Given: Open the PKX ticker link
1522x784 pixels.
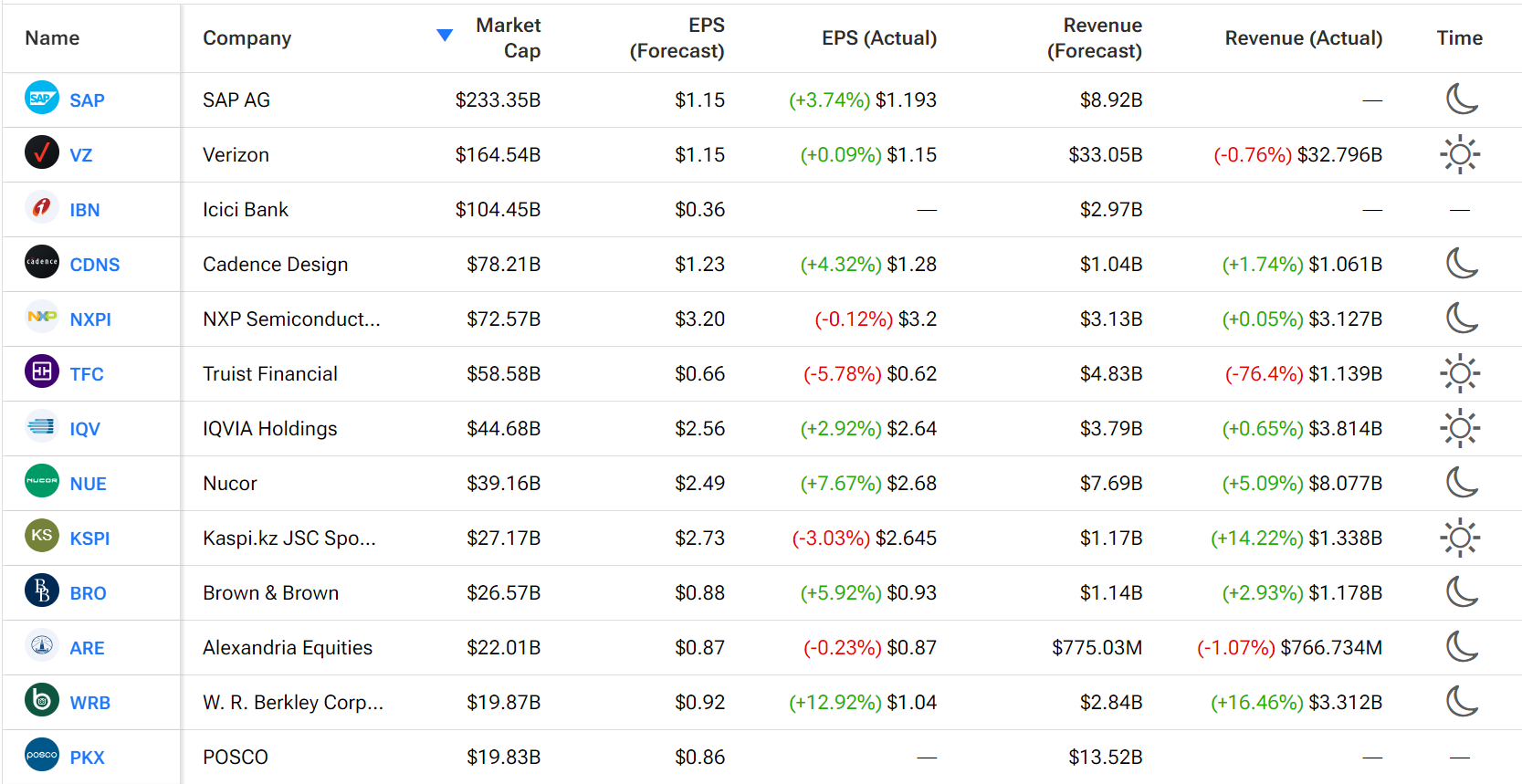Looking at the screenshot, I should pos(88,758).
